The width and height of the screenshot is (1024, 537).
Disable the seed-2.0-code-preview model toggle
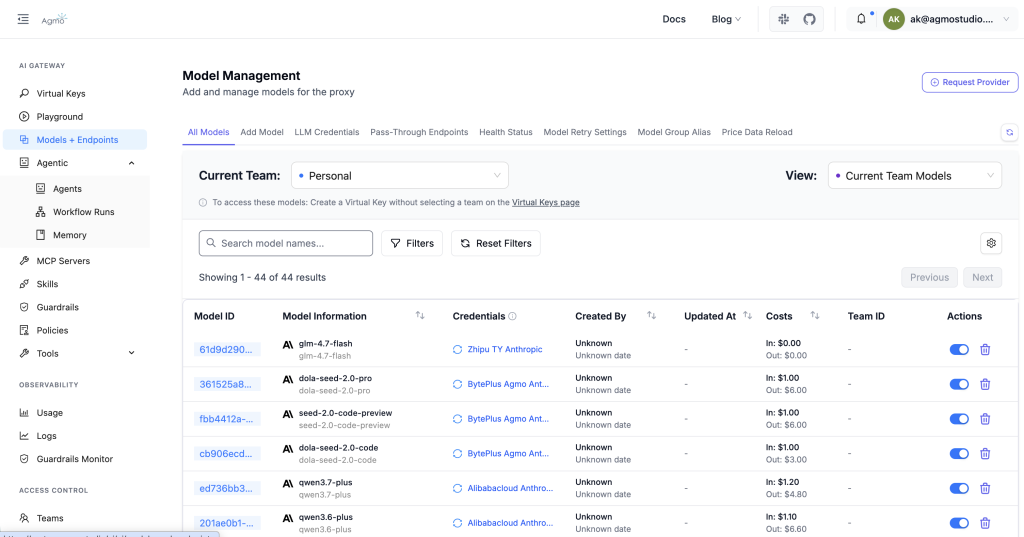(959, 419)
